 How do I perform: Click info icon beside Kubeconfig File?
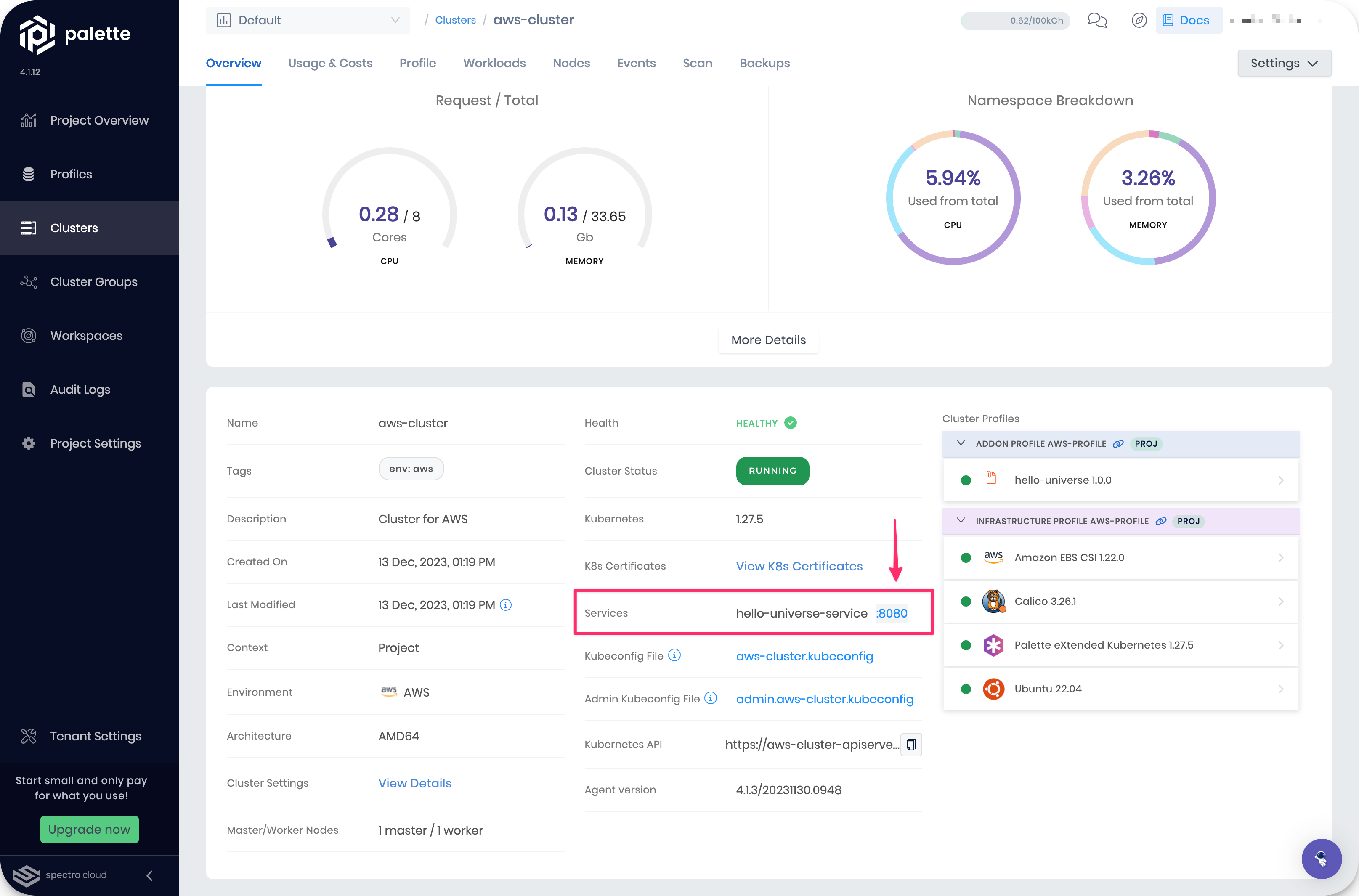pyautogui.click(x=674, y=655)
